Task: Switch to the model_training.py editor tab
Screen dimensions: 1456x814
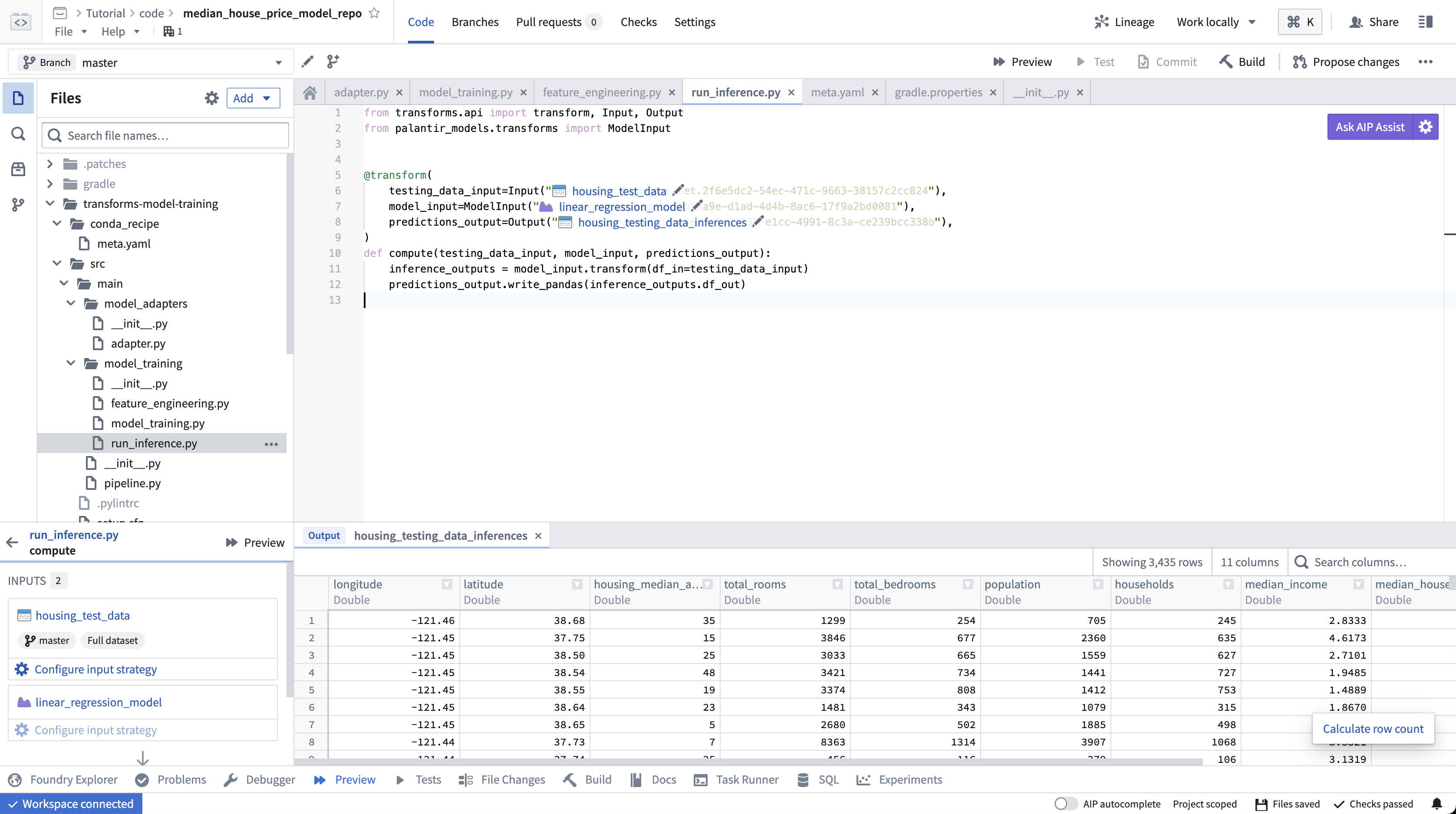Action: 466,93
